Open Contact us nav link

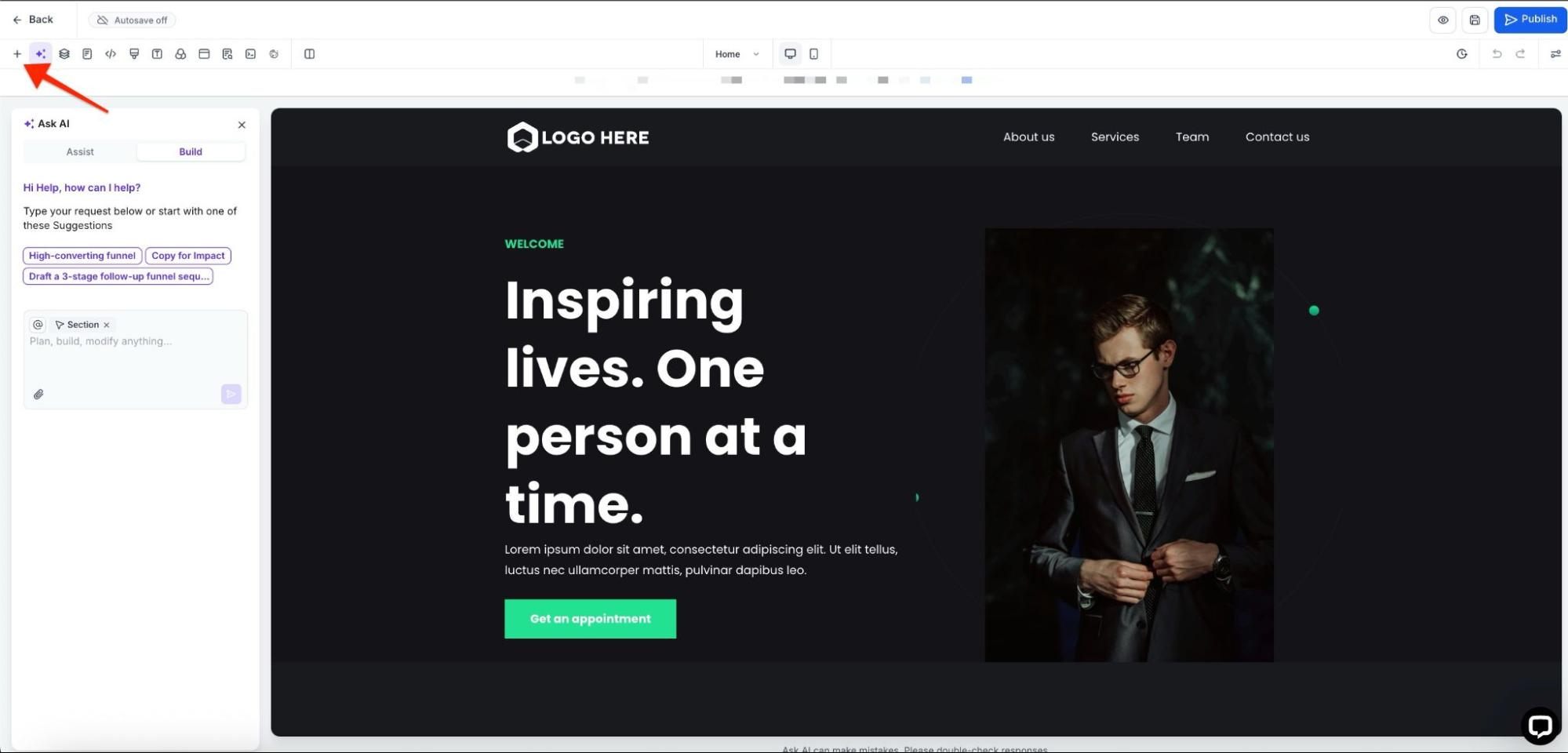coord(1277,137)
